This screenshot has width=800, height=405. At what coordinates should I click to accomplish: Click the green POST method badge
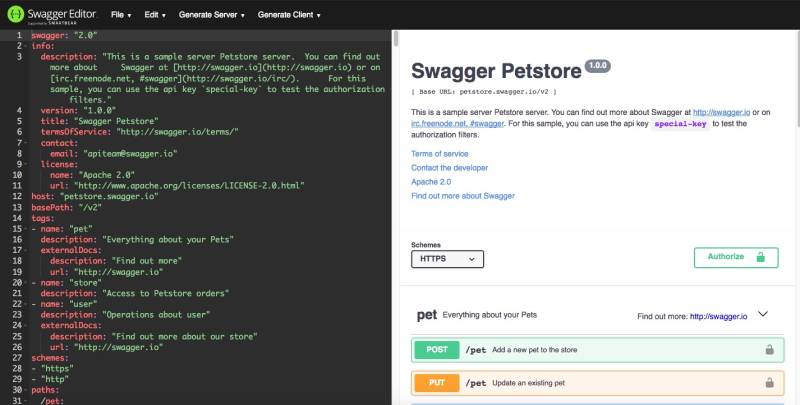tap(436, 350)
